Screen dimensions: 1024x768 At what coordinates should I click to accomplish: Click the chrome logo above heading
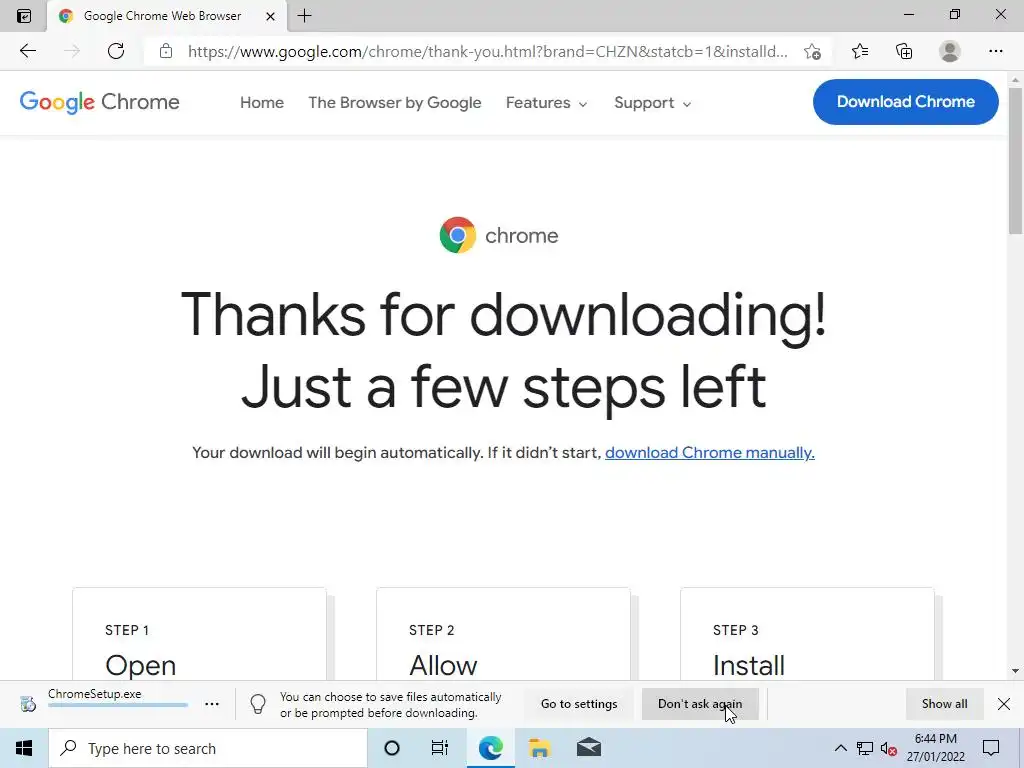tap(499, 235)
